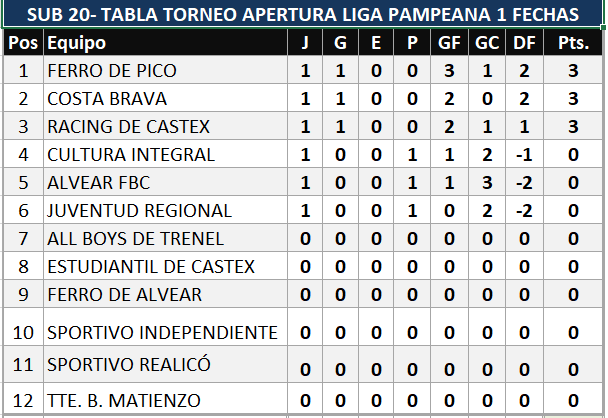Select the DF column header
This screenshot has height=418, width=608.
[522, 43]
